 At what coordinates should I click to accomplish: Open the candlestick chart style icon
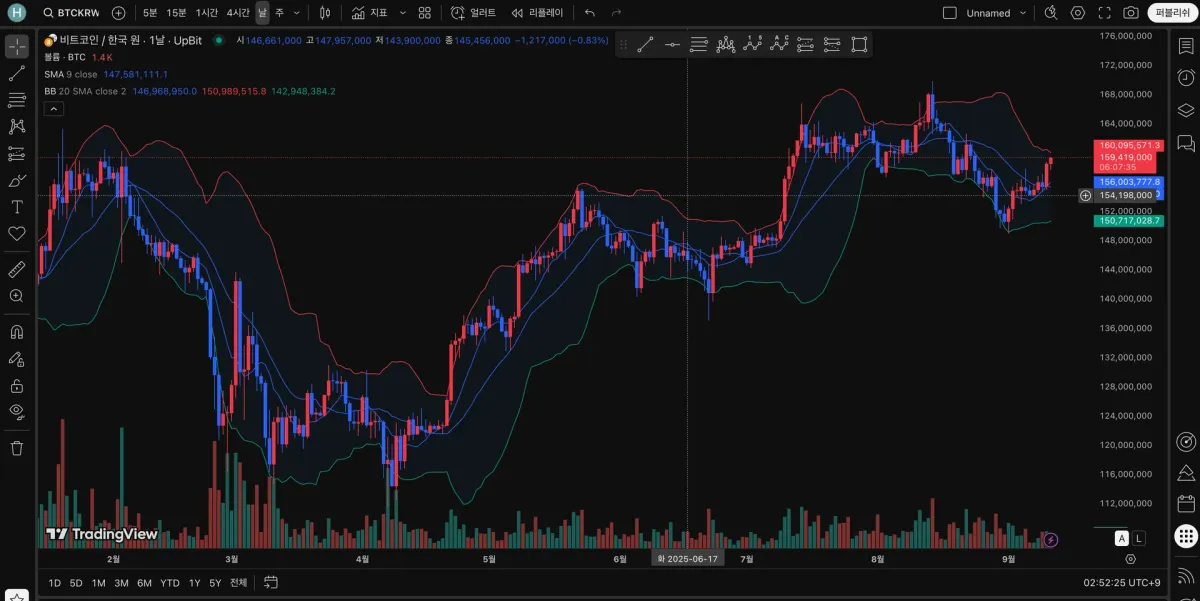pyautogui.click(x=325, y=13)
